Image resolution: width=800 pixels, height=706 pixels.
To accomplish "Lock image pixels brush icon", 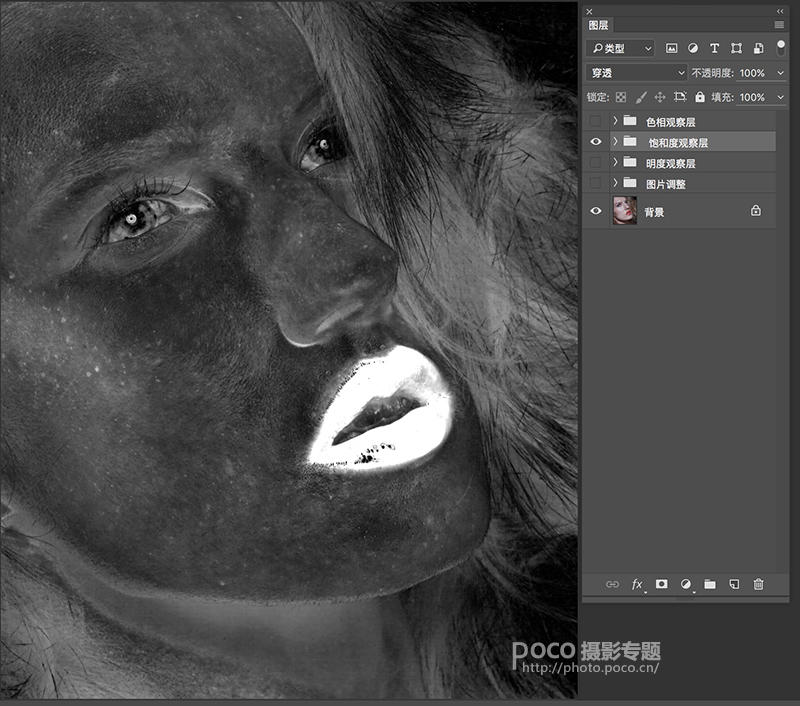I will 641,97.
